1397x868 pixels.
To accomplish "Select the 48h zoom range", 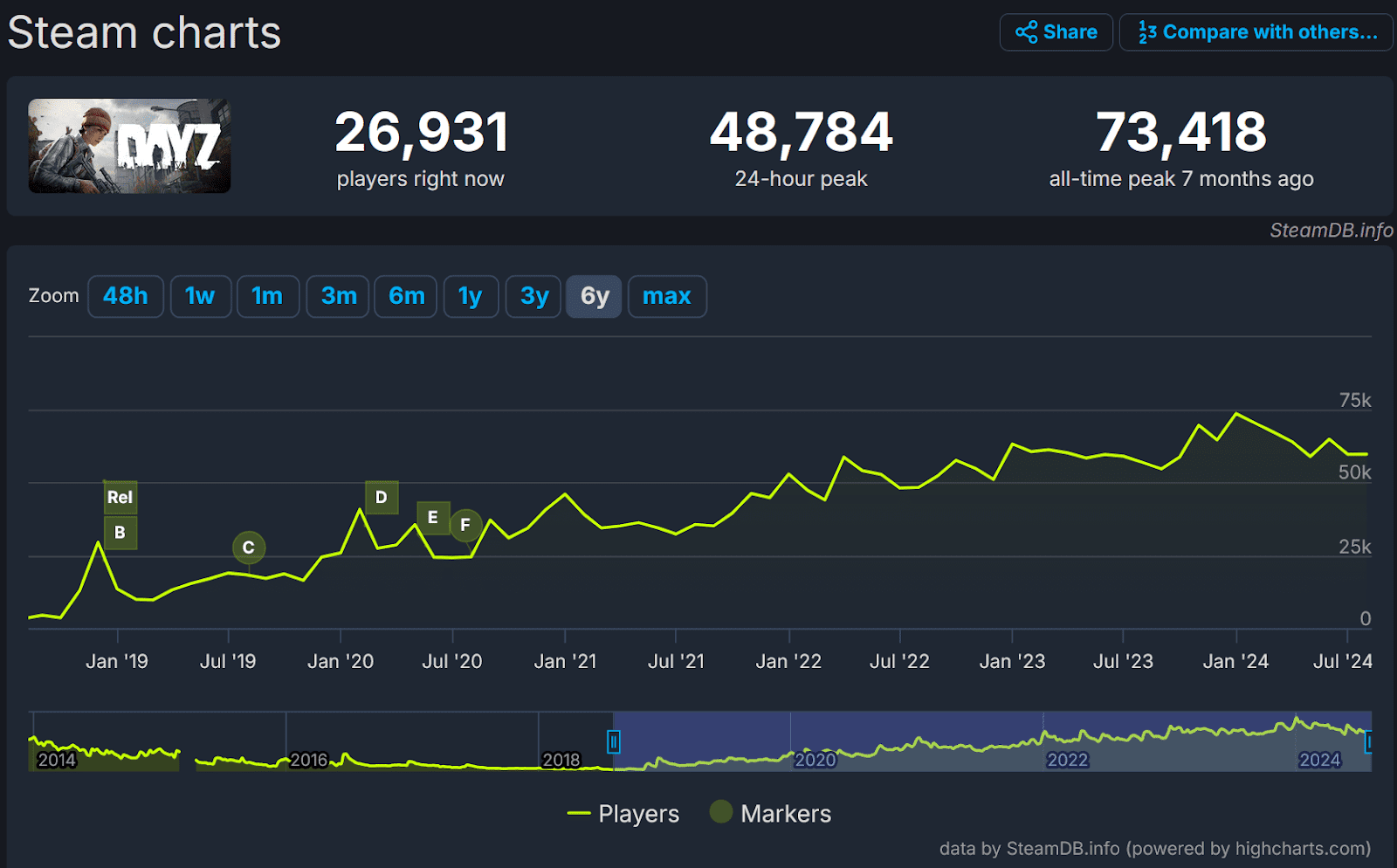I will [126, 296].
